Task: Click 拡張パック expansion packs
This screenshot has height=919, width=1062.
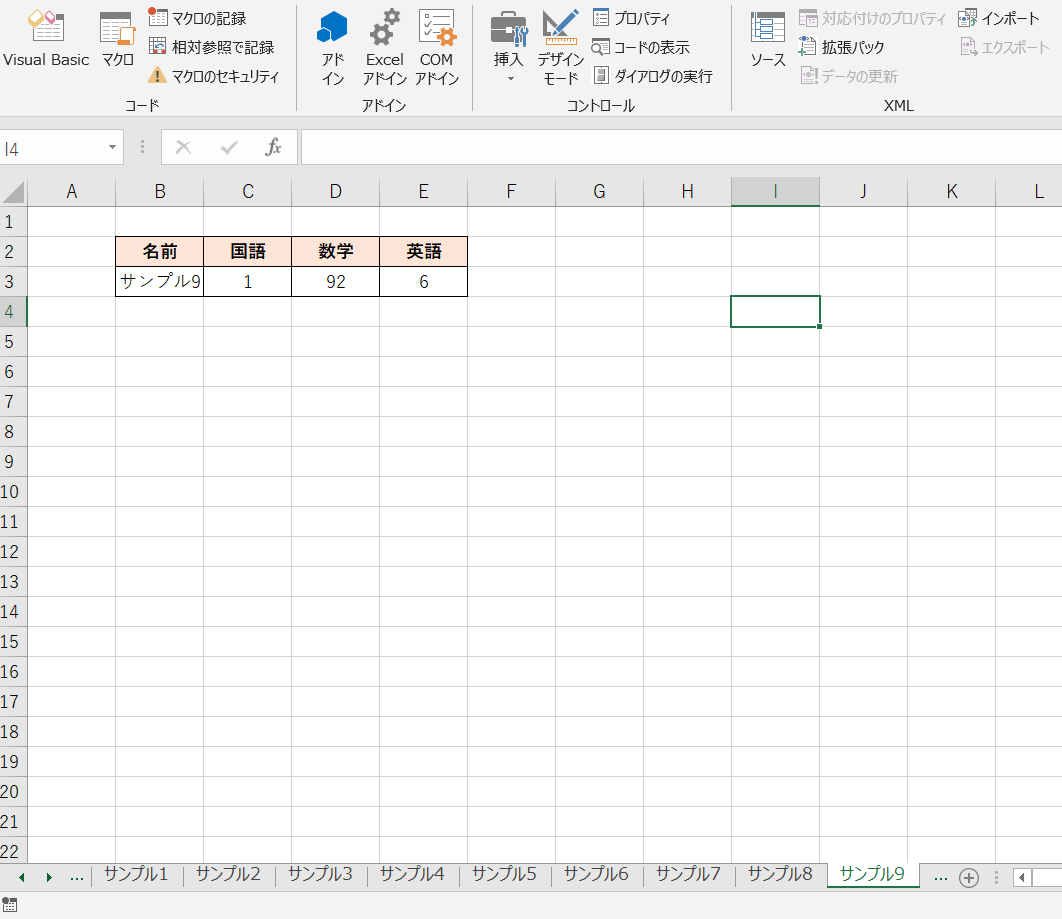Action: coord(842,47)
